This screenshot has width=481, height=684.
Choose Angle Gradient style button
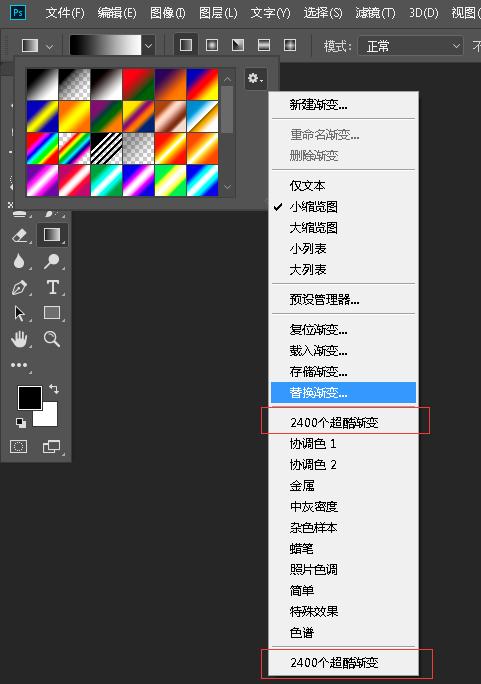click(238, 45)
